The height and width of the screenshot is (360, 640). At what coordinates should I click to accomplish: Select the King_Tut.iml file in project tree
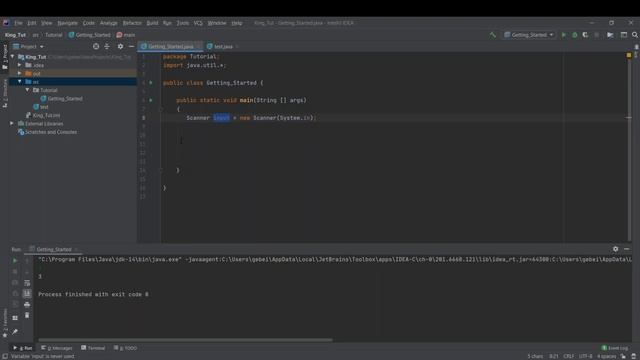click(43, 115)
